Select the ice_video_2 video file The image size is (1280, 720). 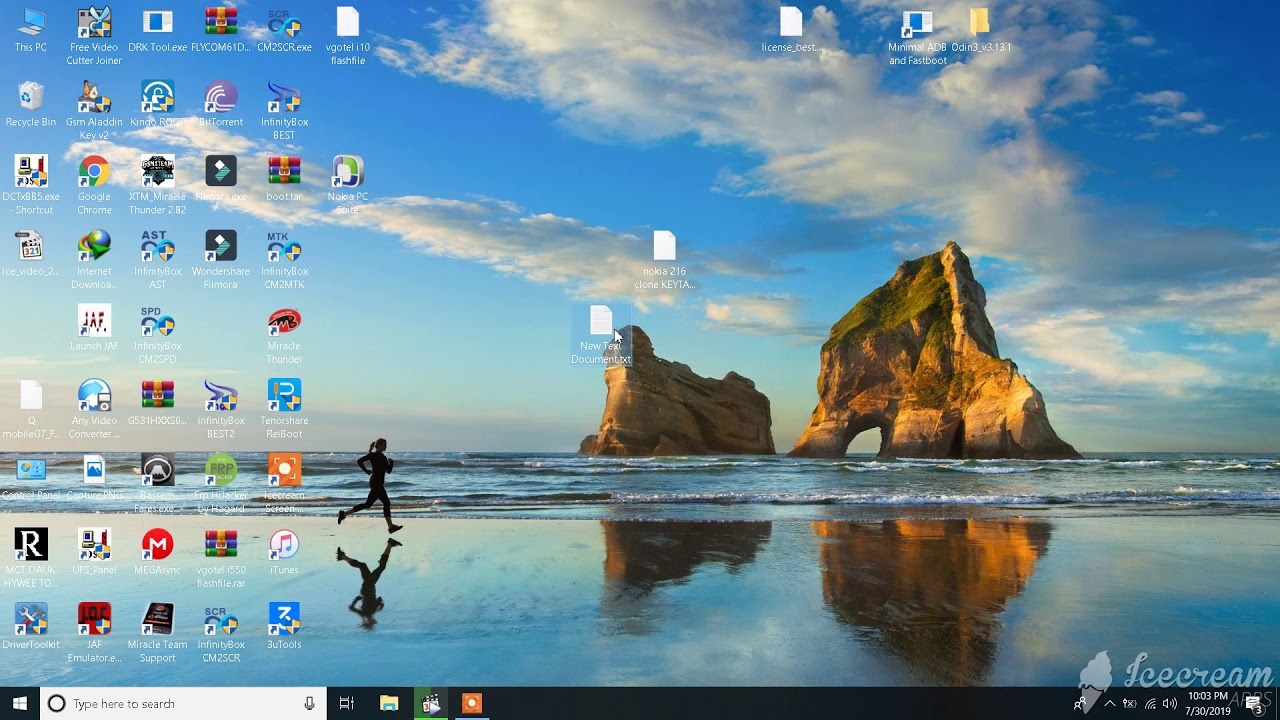[x=31, y=254]
